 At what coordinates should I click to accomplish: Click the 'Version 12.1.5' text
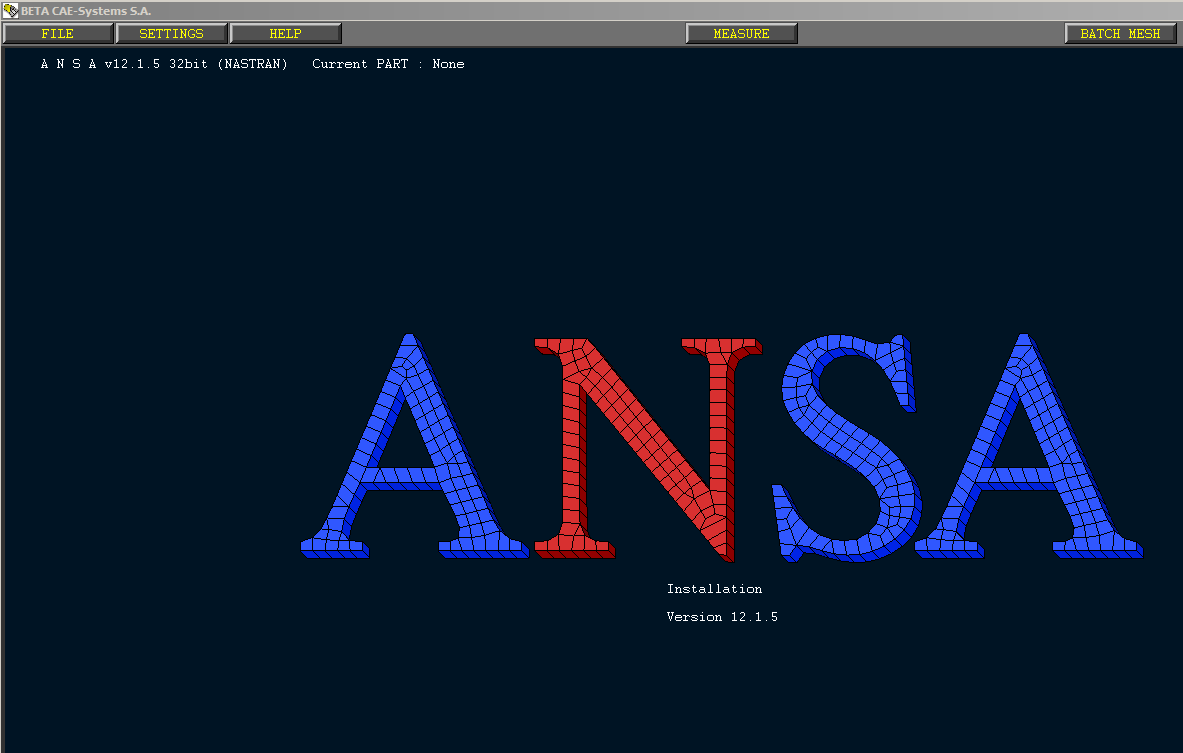(x=722, y=616)
